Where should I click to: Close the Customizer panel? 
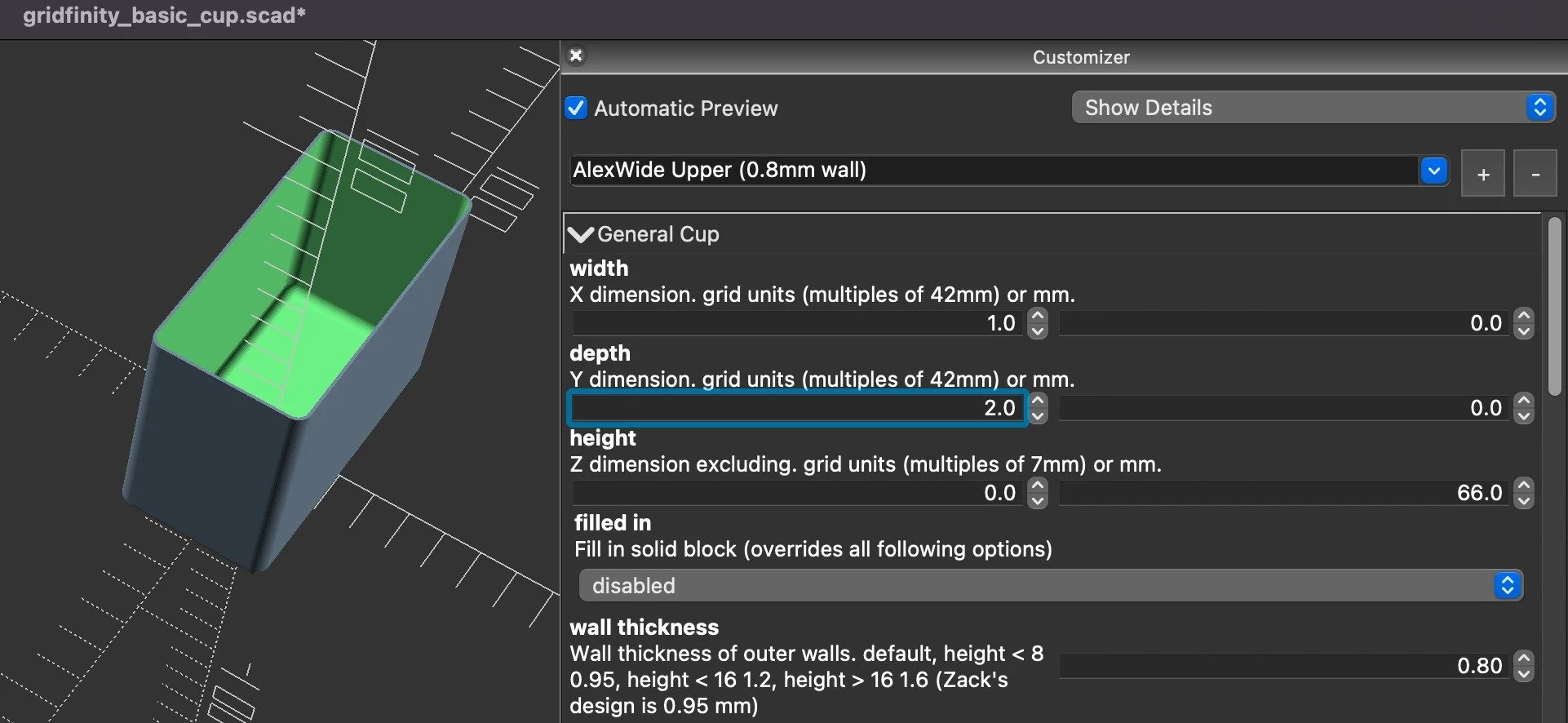(x=576, y=55)
